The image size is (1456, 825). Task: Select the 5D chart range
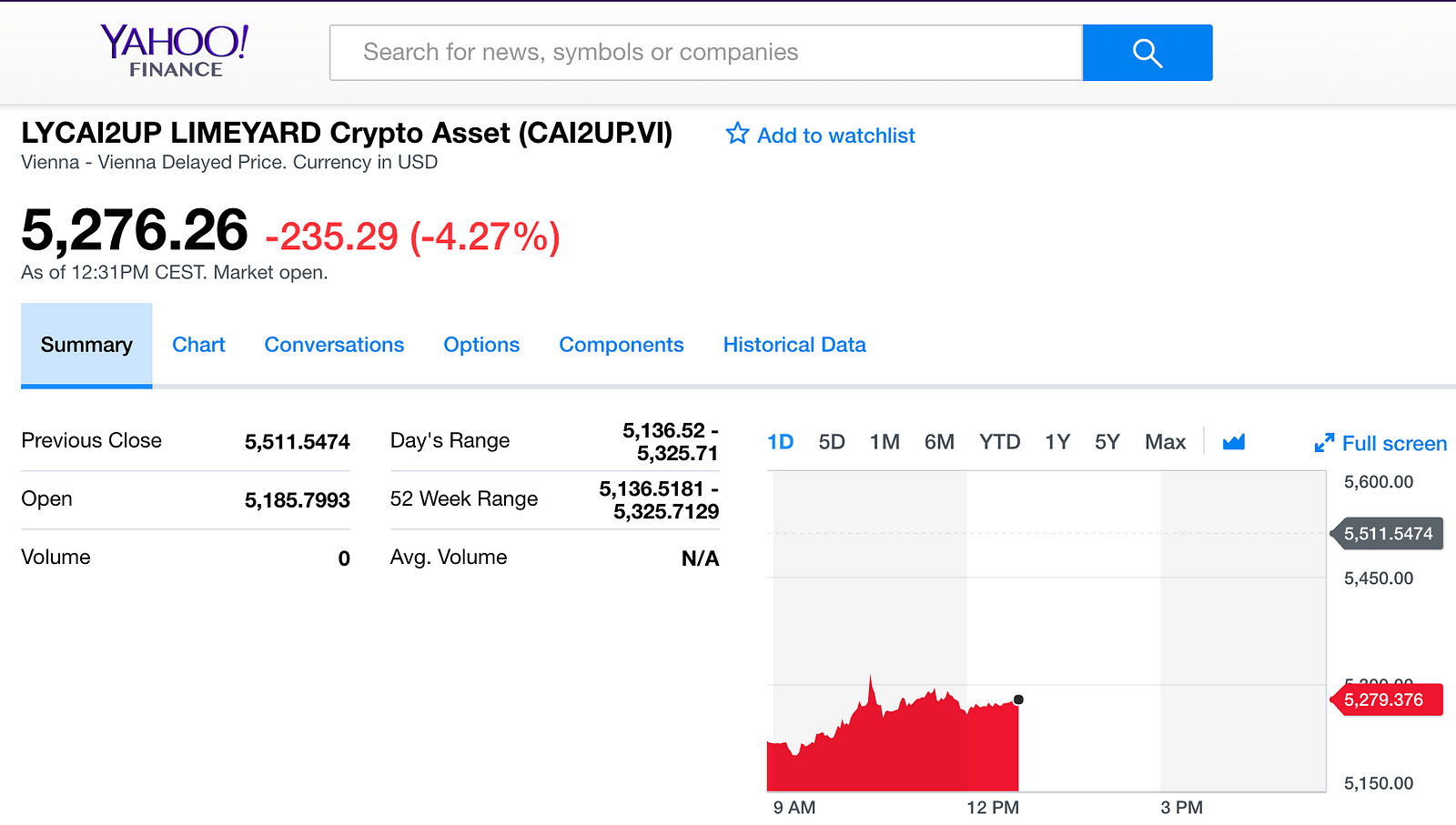[x=832, y=442]
